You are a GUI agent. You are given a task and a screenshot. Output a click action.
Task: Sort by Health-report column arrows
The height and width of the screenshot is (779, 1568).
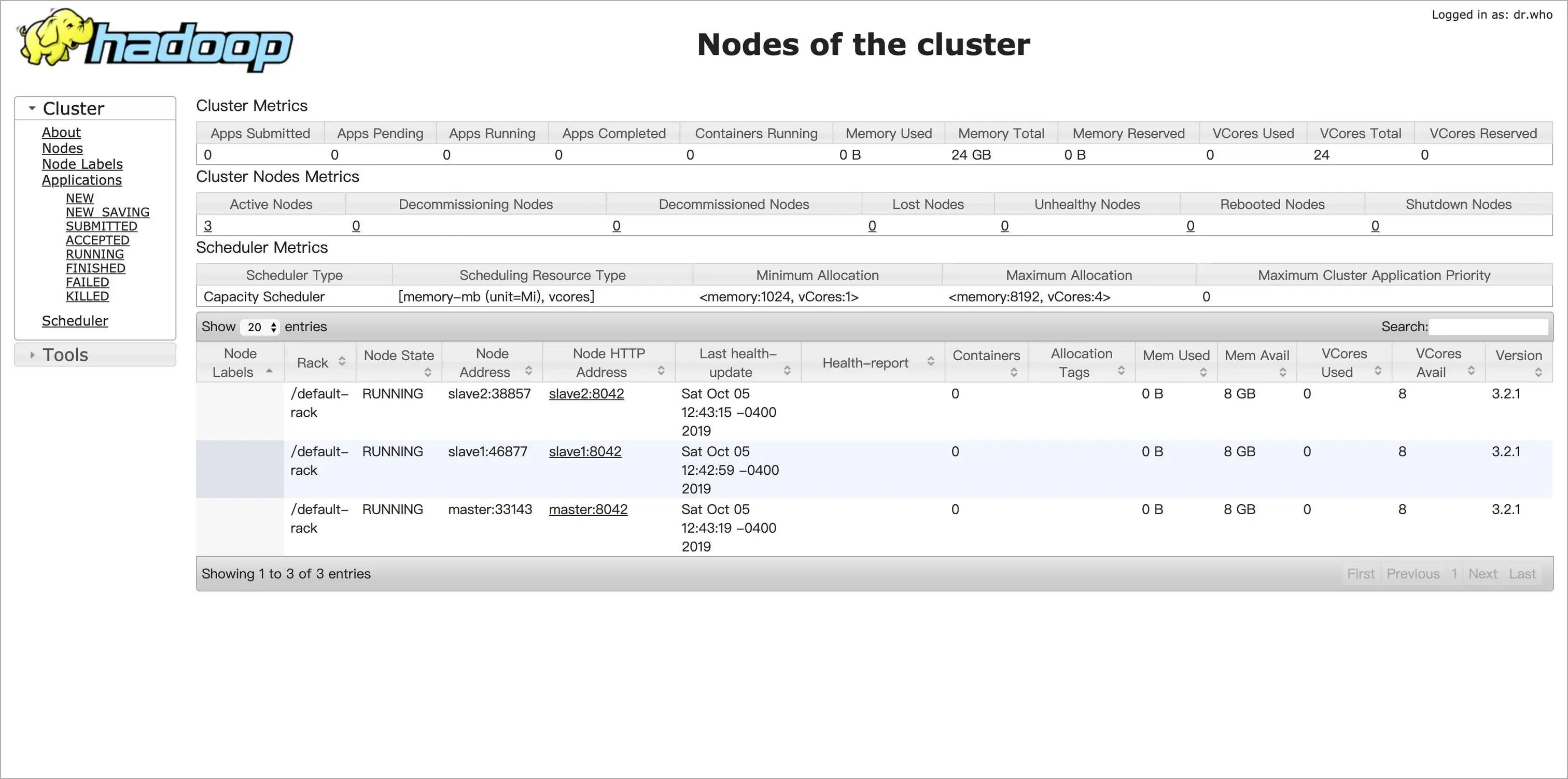pyautogui.click(x=931, y=361)
